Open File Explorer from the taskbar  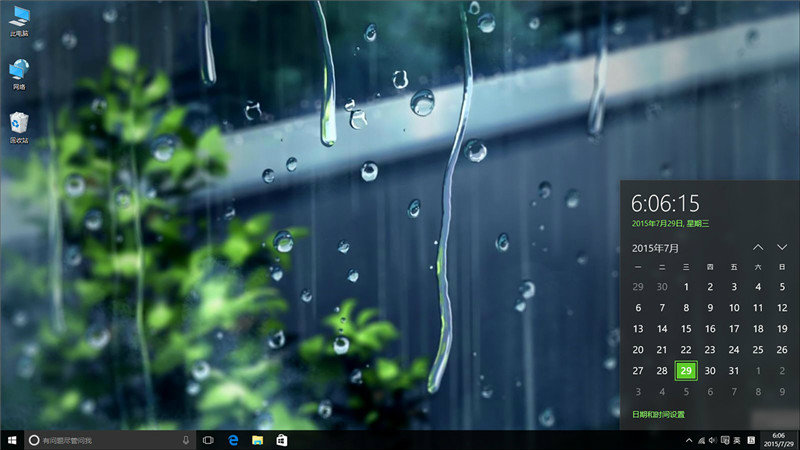click(x=257, y=440)
